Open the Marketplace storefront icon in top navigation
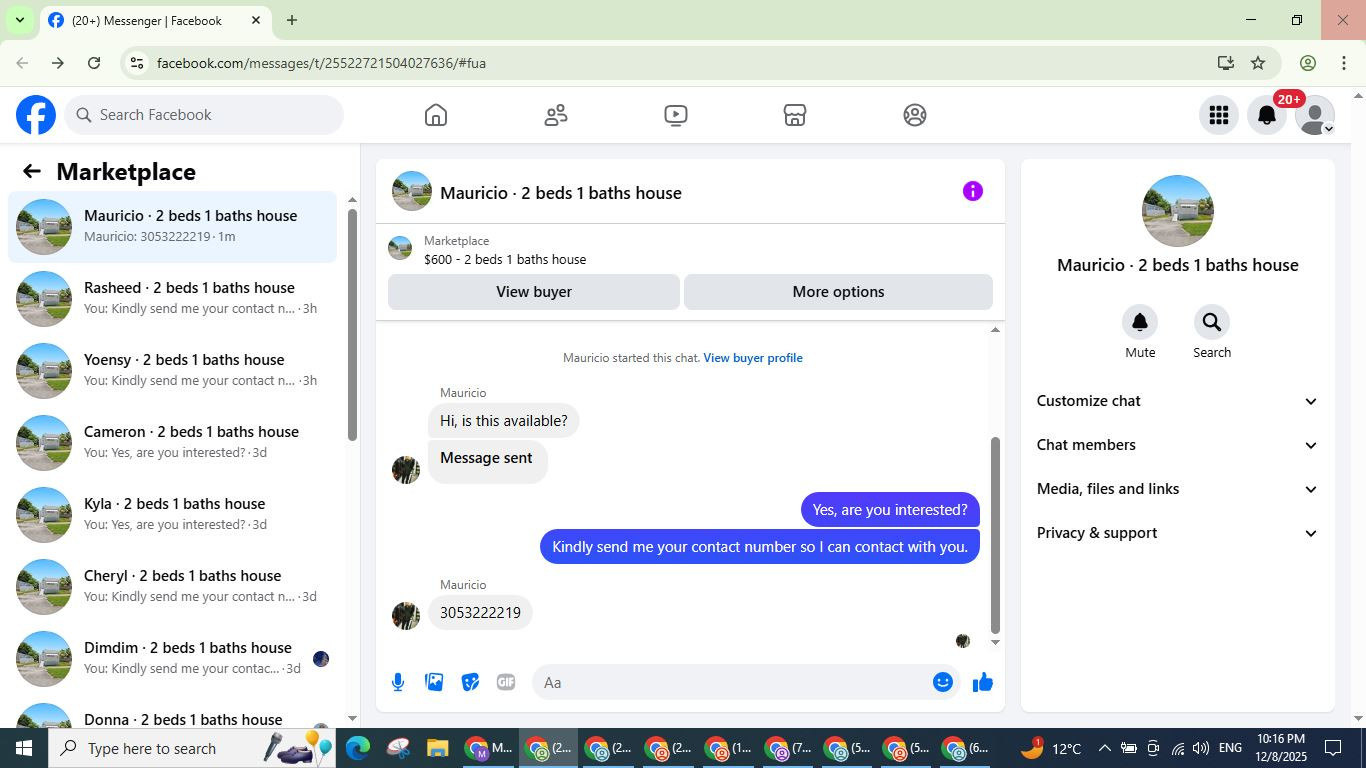The width and height of the screenshot is (1366, 768). (795, 115)
